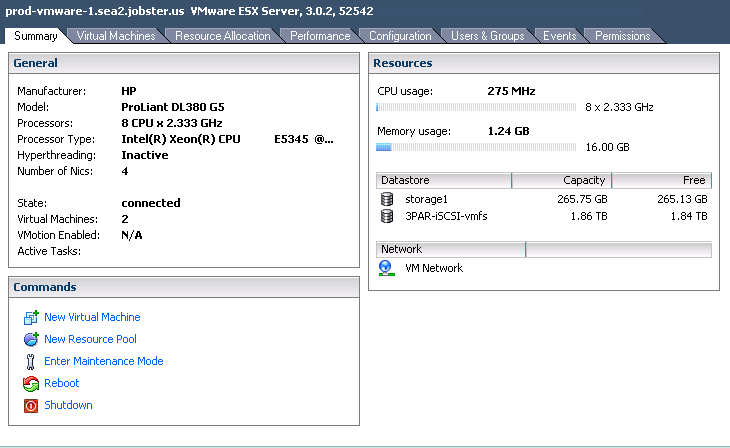Click the 1.84 TB free value
730x448 pixels.
[x=689, y=216]
